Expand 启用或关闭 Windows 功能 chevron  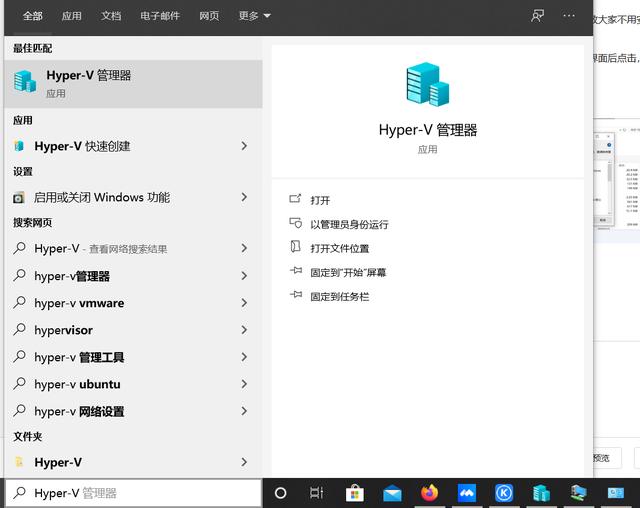point(244,198)
